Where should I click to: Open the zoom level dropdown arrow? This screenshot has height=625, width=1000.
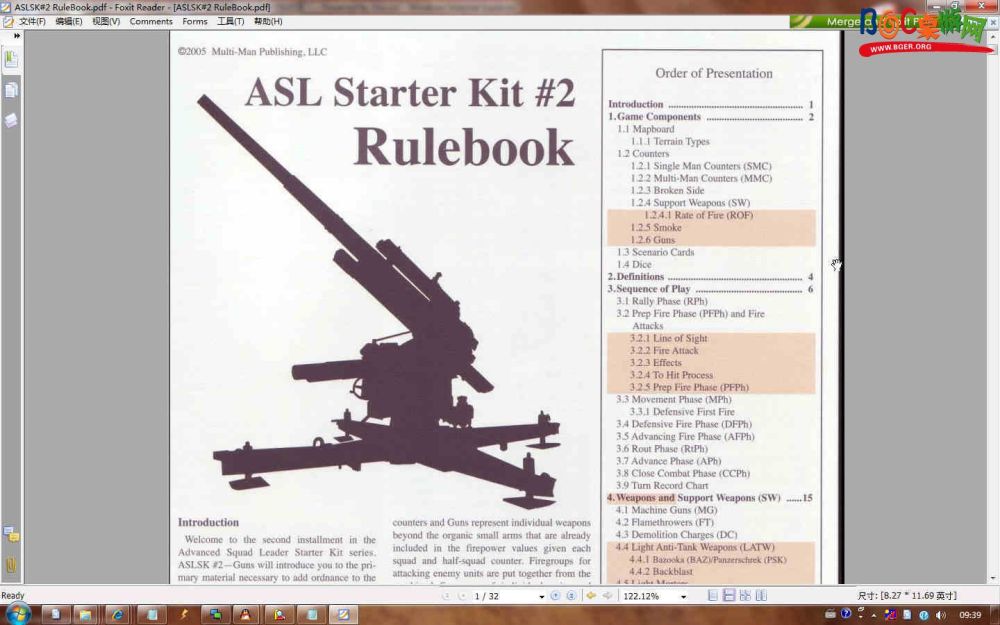[684, 597]
